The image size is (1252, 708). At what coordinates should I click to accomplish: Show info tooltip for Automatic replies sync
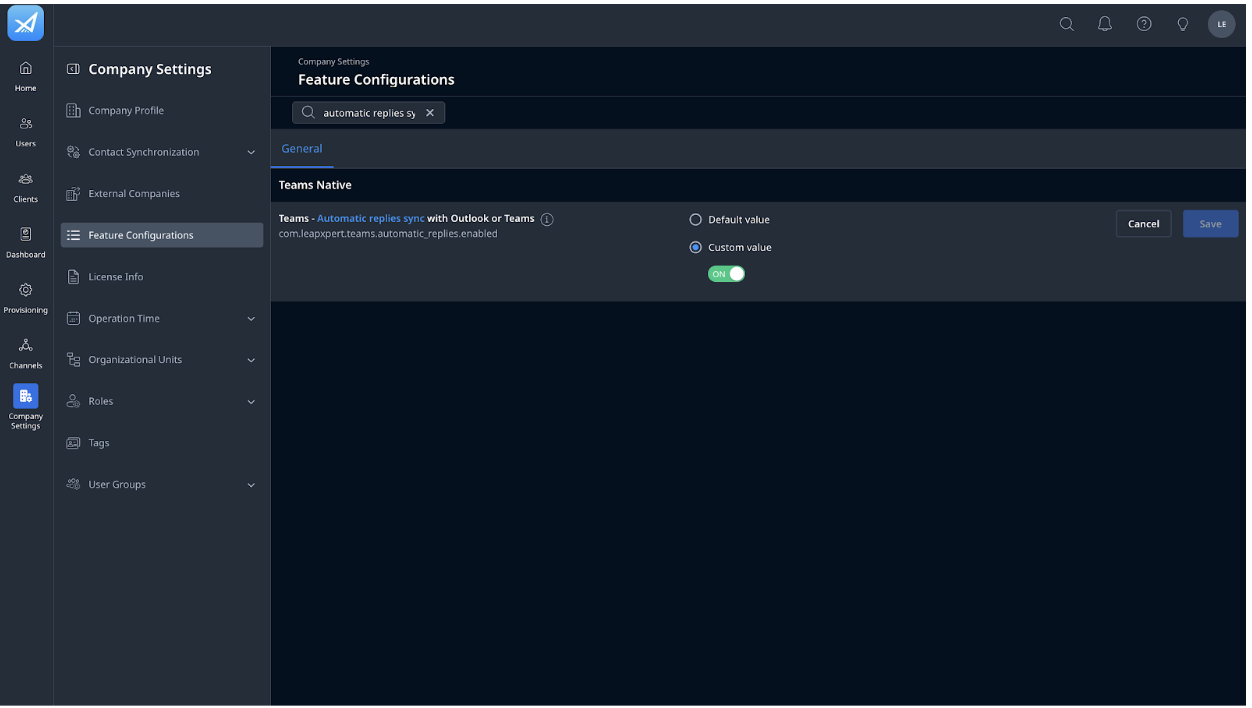547,219
